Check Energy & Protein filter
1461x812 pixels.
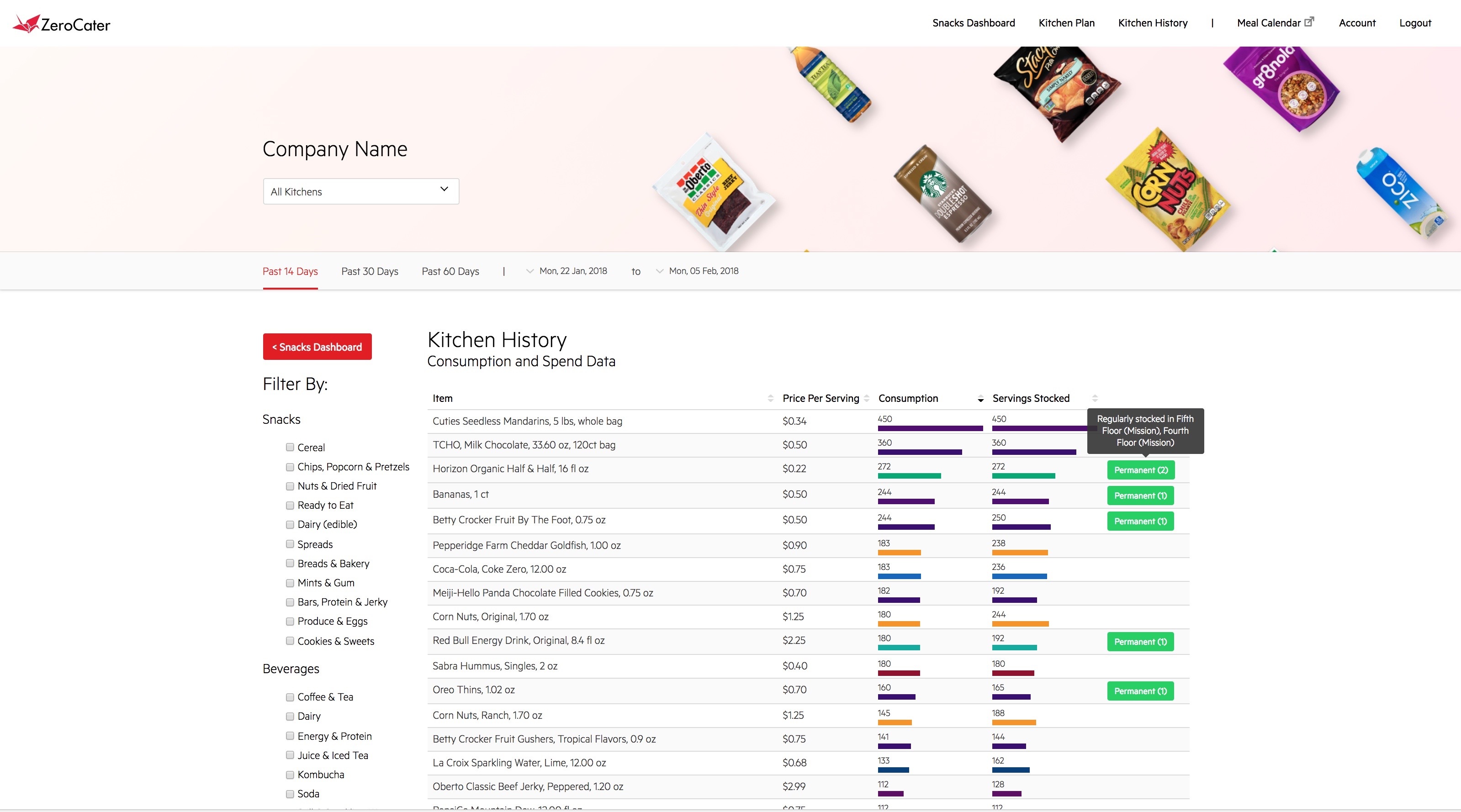tap(290, 735)
